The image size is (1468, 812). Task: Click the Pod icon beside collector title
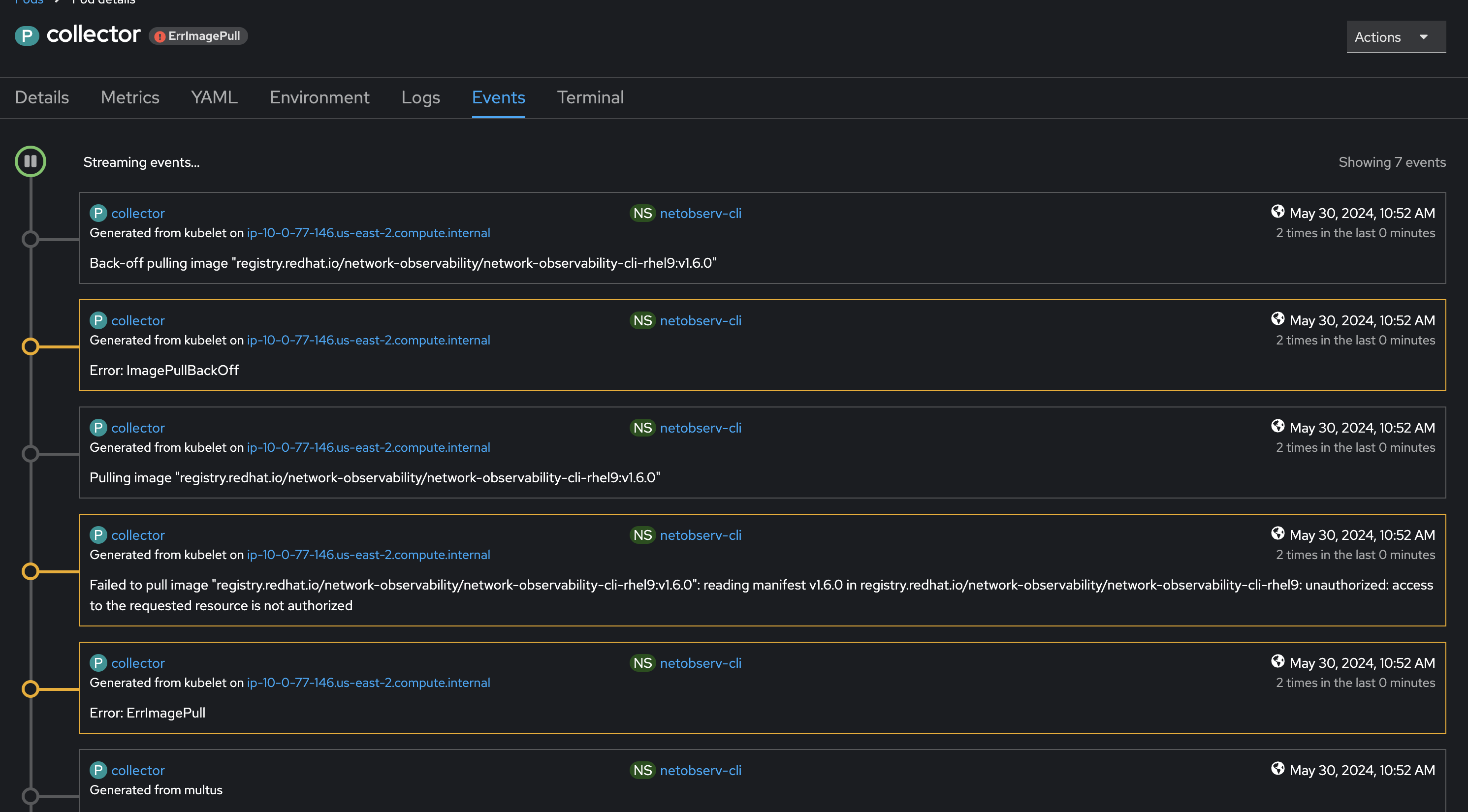(26, 36)
